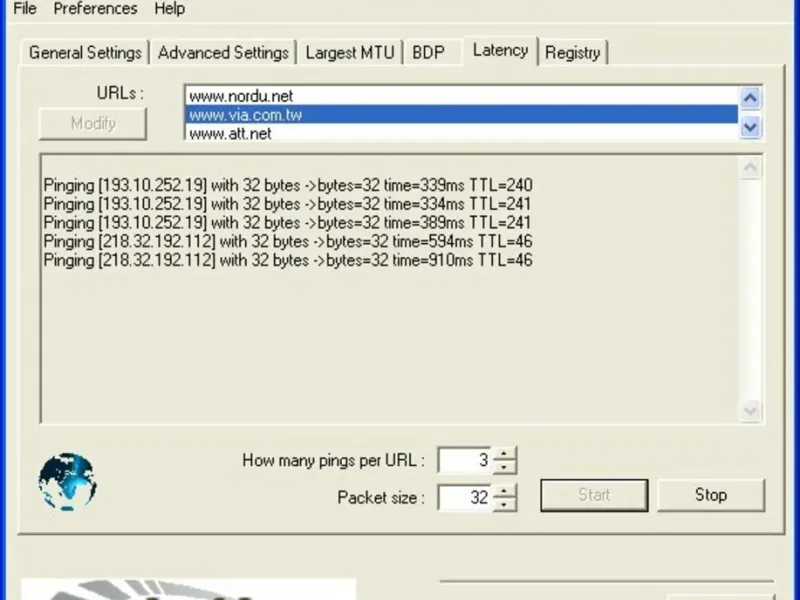Click the pings per URL input field
The width and height of the screenshot is (800, 600).
click(x=465, y=460)
